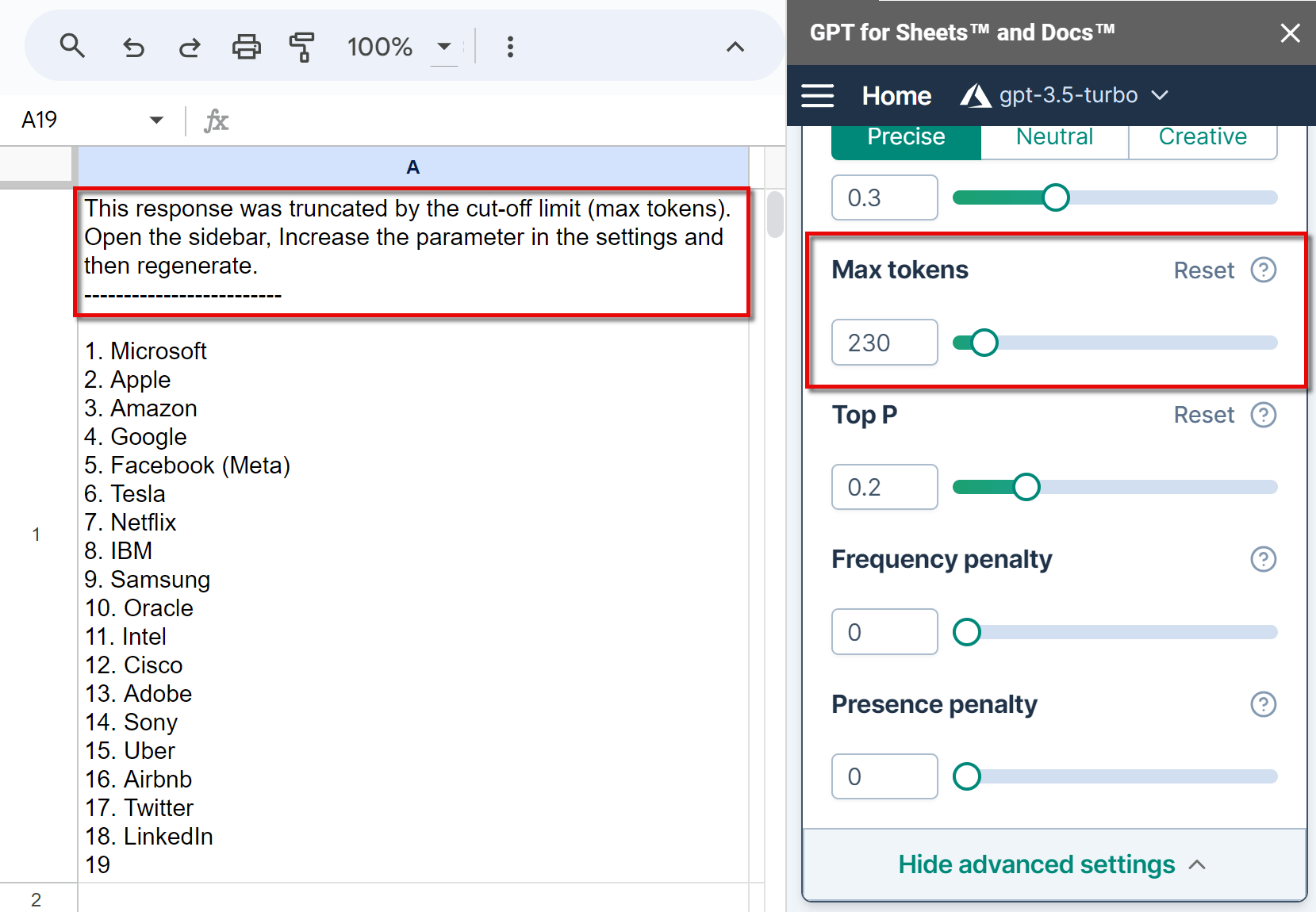Select the paint format roller icon
This screenshot has width=1316, height=912.
pos(302,48)
